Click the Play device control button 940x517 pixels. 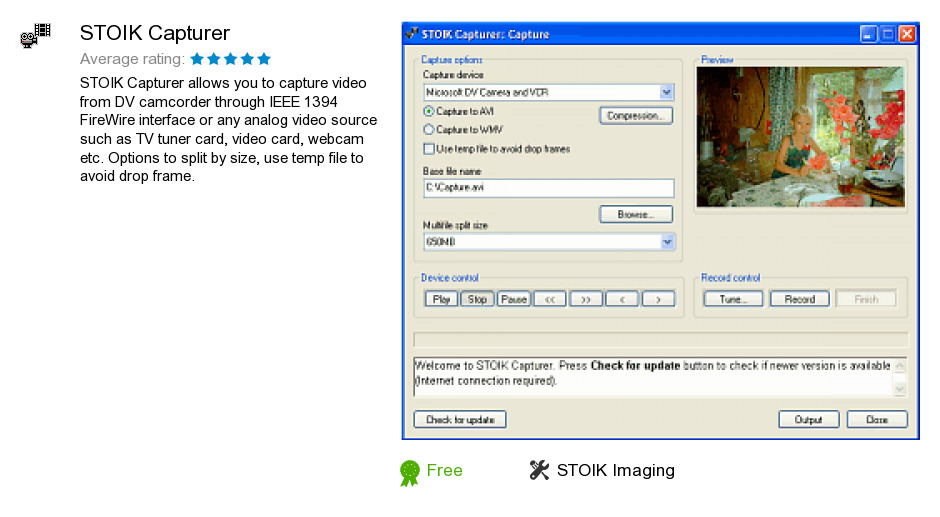tap(441, 299)
